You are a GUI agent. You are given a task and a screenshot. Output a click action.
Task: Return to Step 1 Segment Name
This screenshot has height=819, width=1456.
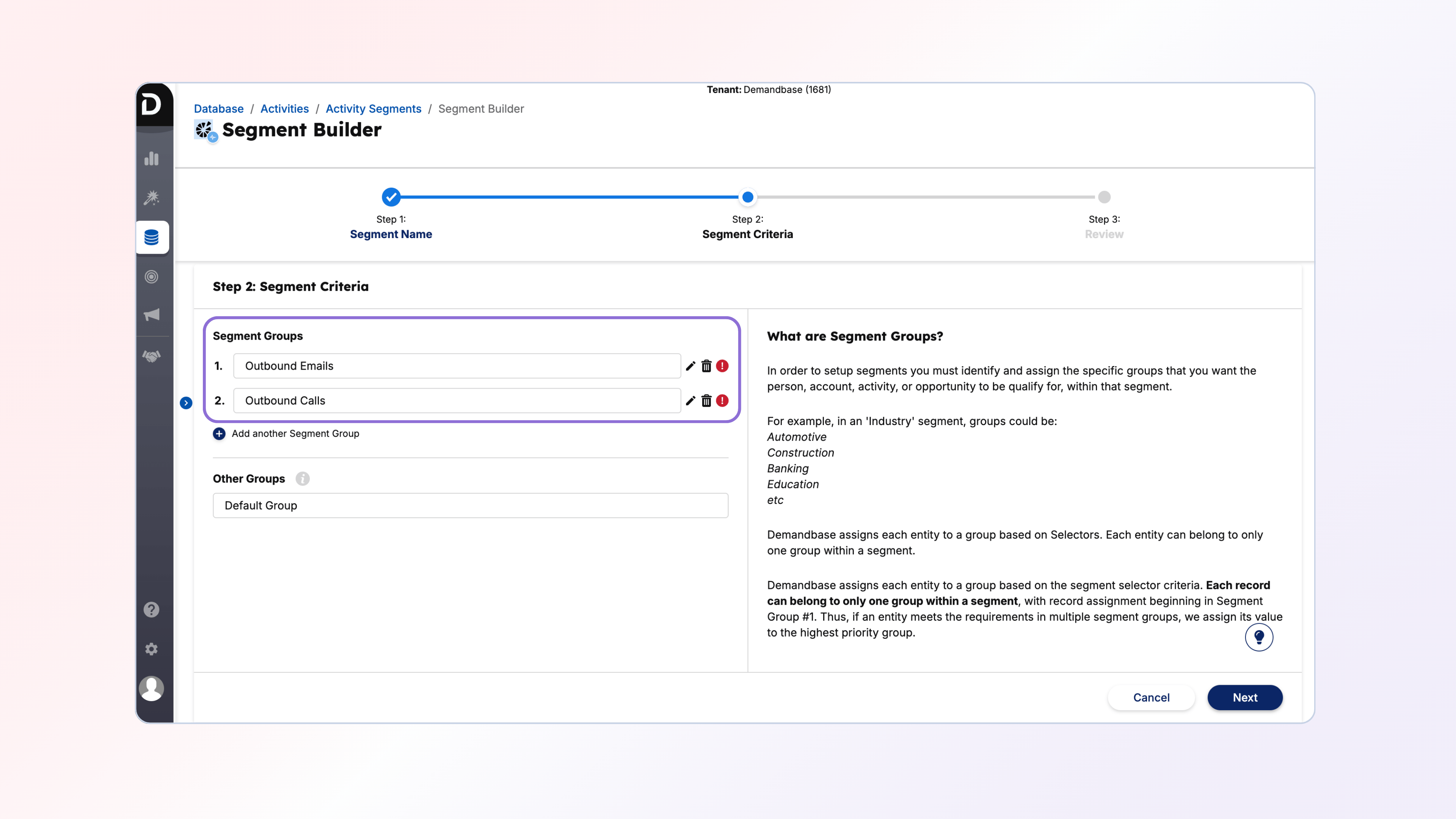point(391,197)
